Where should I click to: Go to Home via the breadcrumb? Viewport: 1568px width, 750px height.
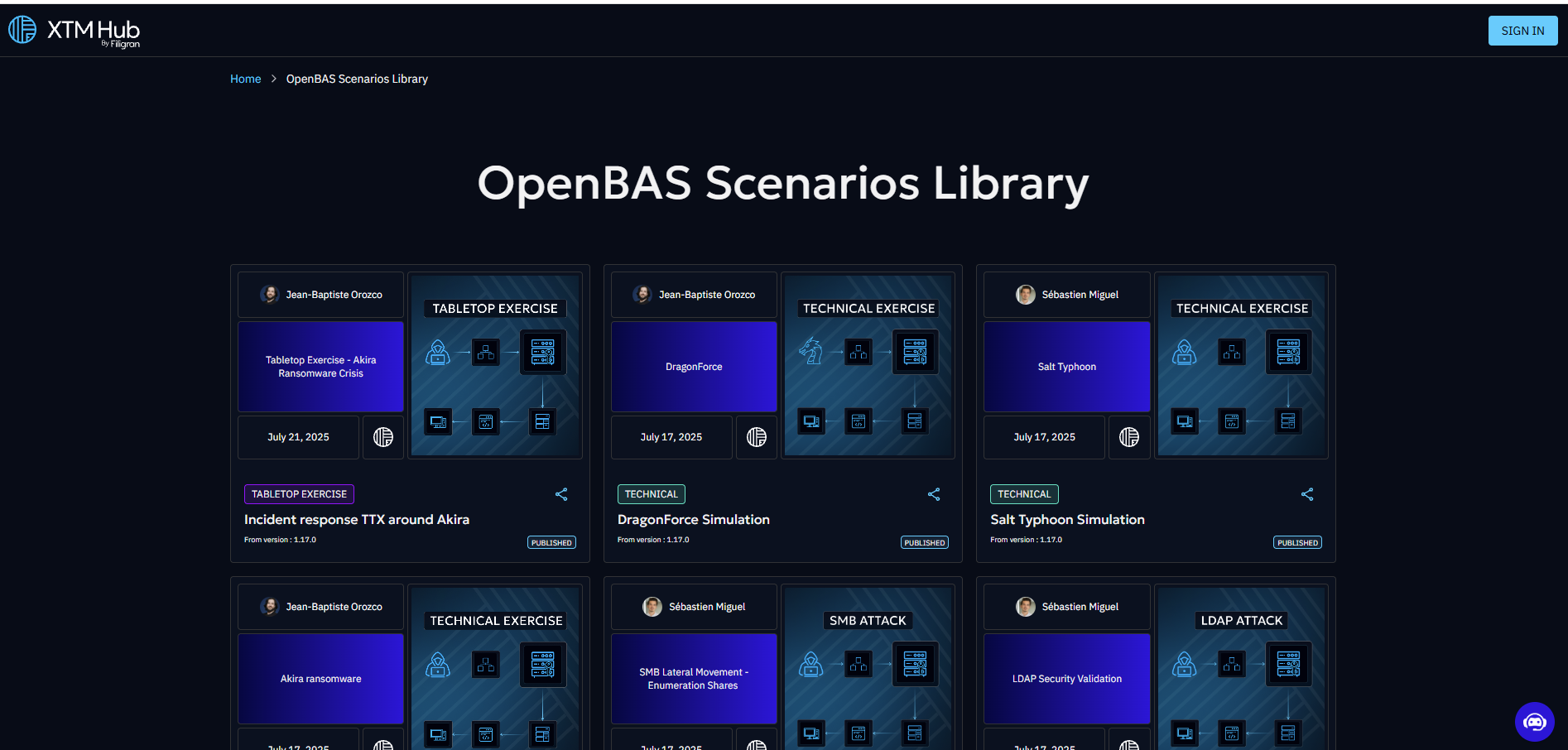245,79
